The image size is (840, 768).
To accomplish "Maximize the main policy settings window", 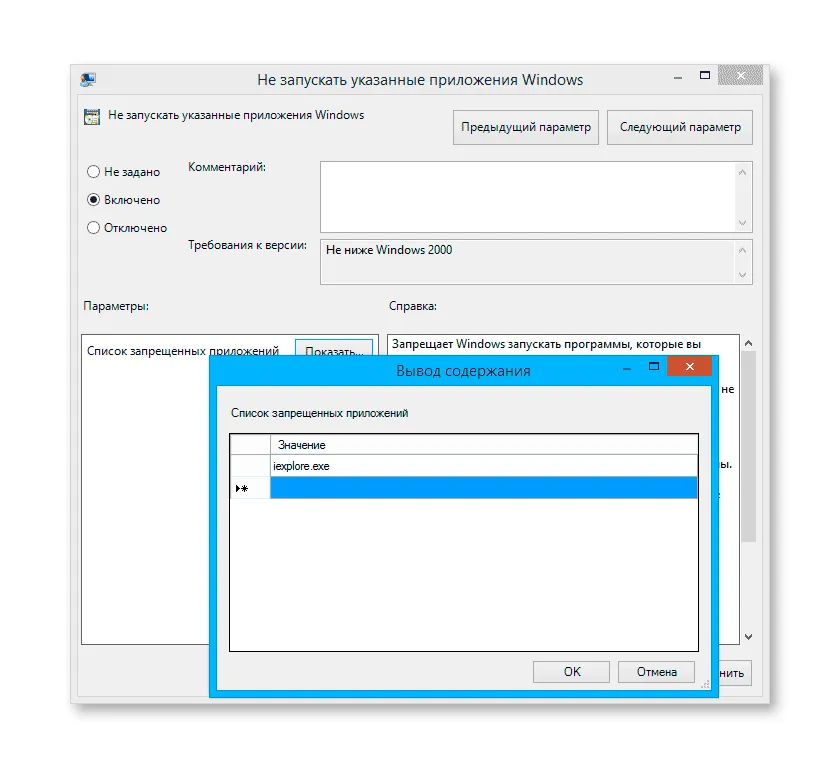I will click(706, 75).
